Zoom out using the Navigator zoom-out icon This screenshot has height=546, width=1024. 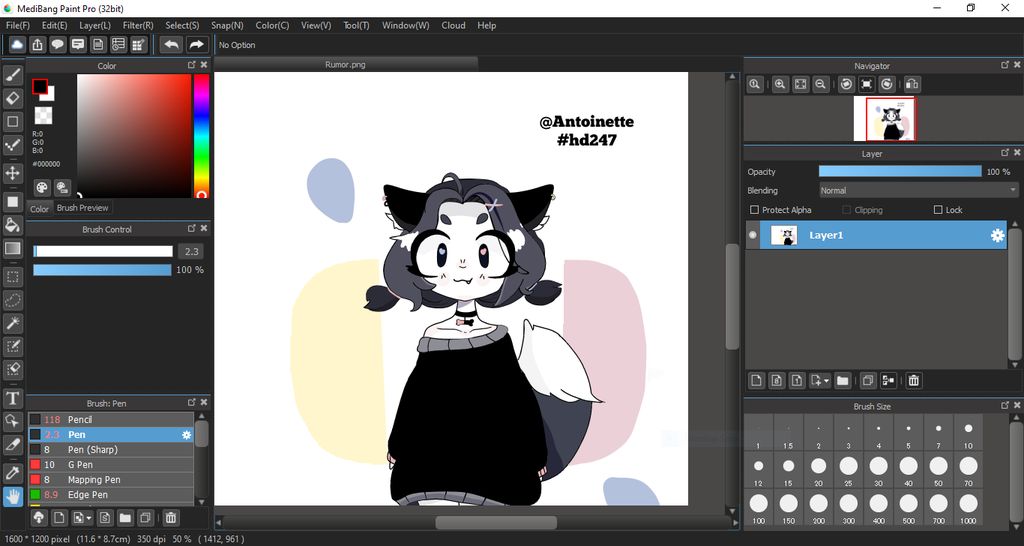pyautogui.click(x=821, y=84)
